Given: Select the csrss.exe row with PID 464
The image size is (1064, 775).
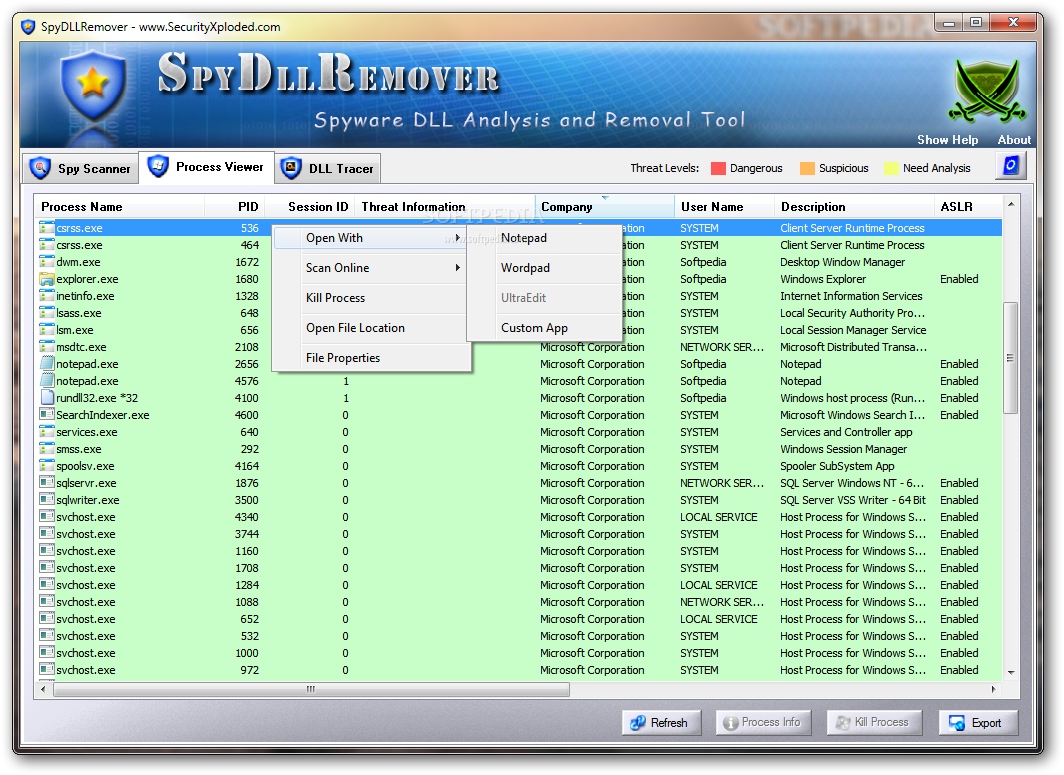Looking at the screenshot, I should pyautogui.click(x=518, y=245).
